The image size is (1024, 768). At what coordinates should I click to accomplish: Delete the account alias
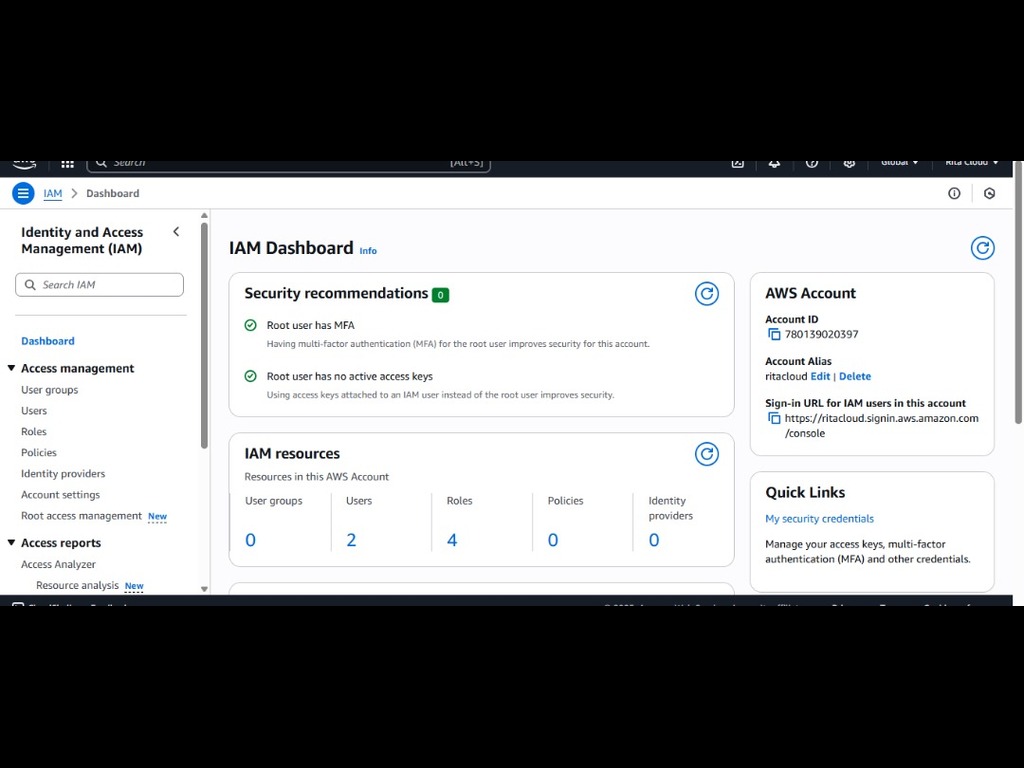(x=855, y=376)
